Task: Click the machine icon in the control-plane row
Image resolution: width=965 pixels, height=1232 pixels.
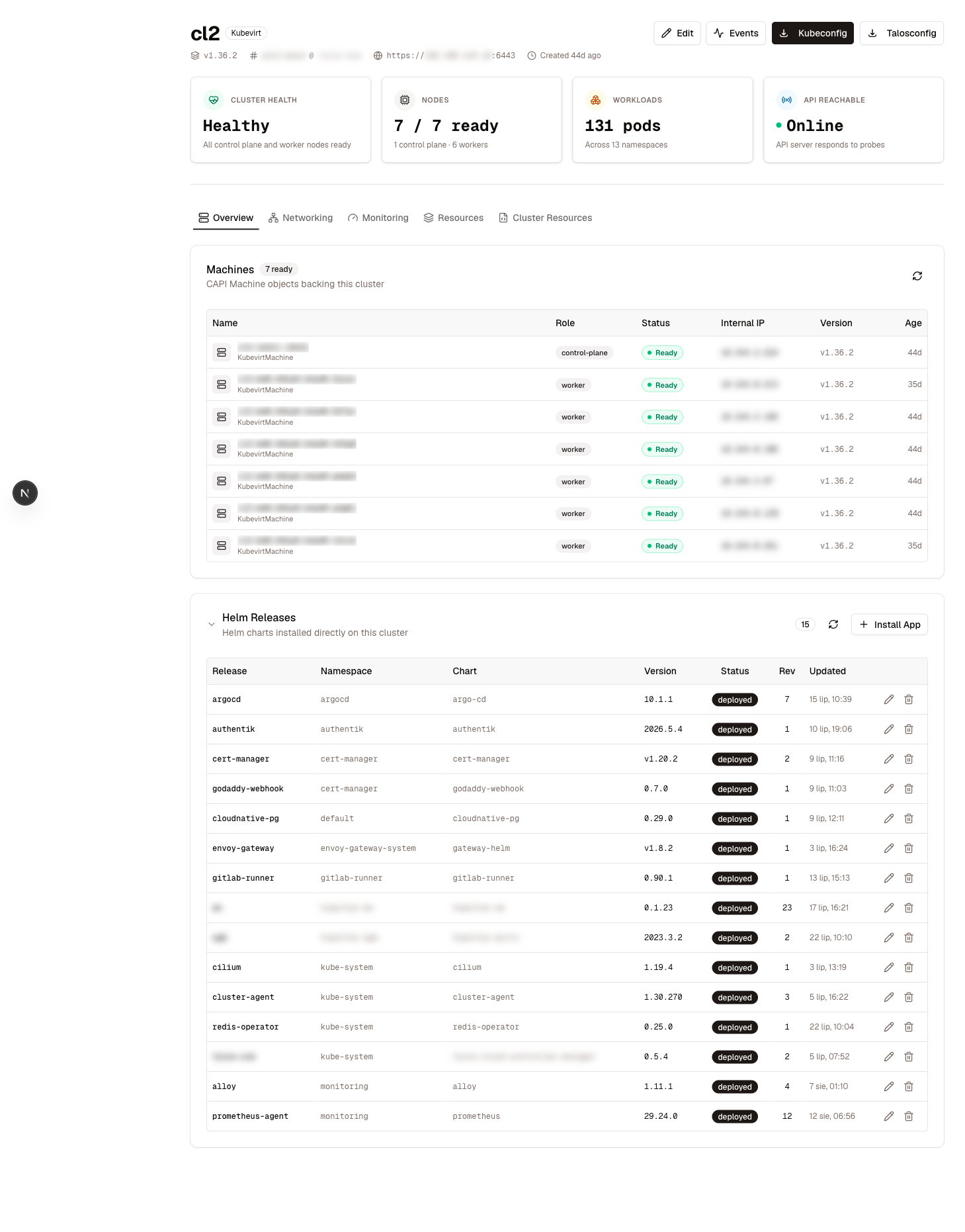Action: coord(222,352)
